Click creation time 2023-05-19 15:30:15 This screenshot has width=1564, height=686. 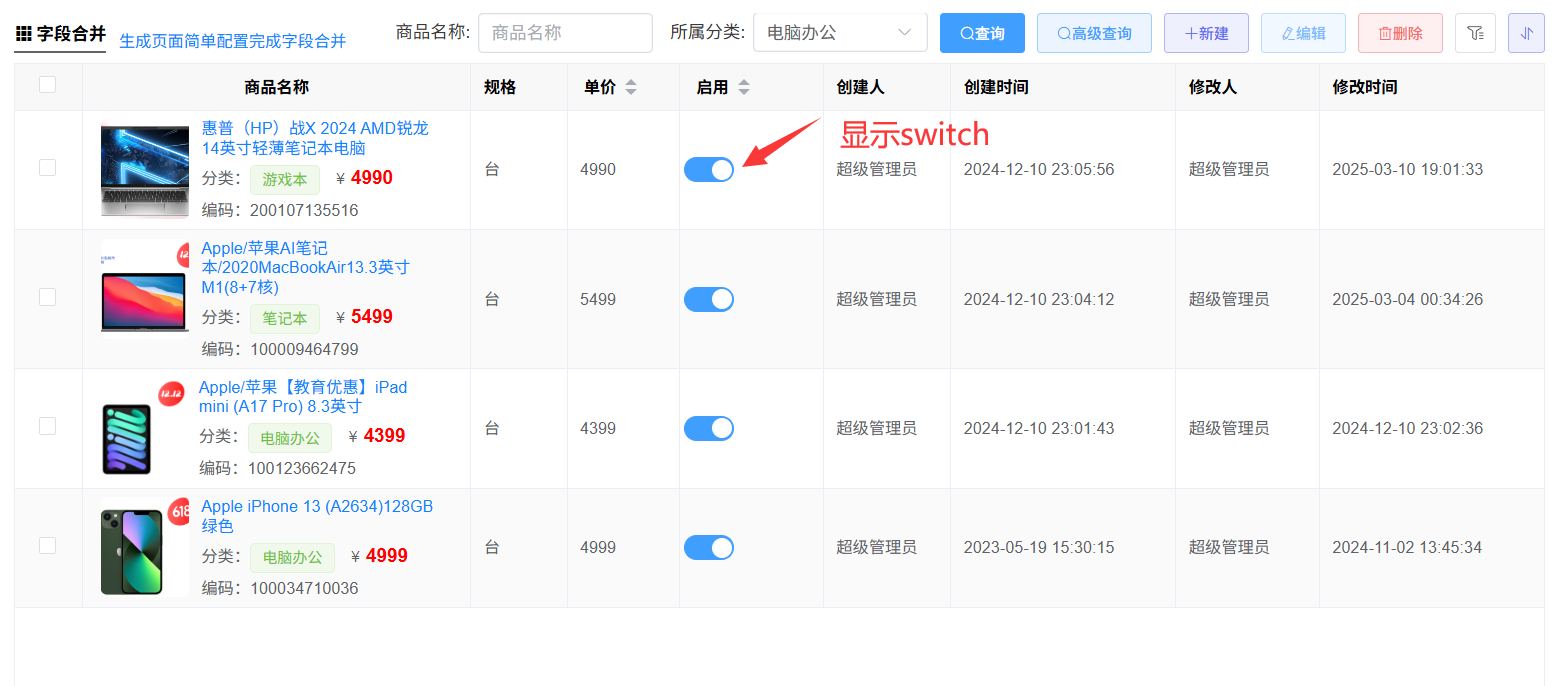(x=1039, y=548)
